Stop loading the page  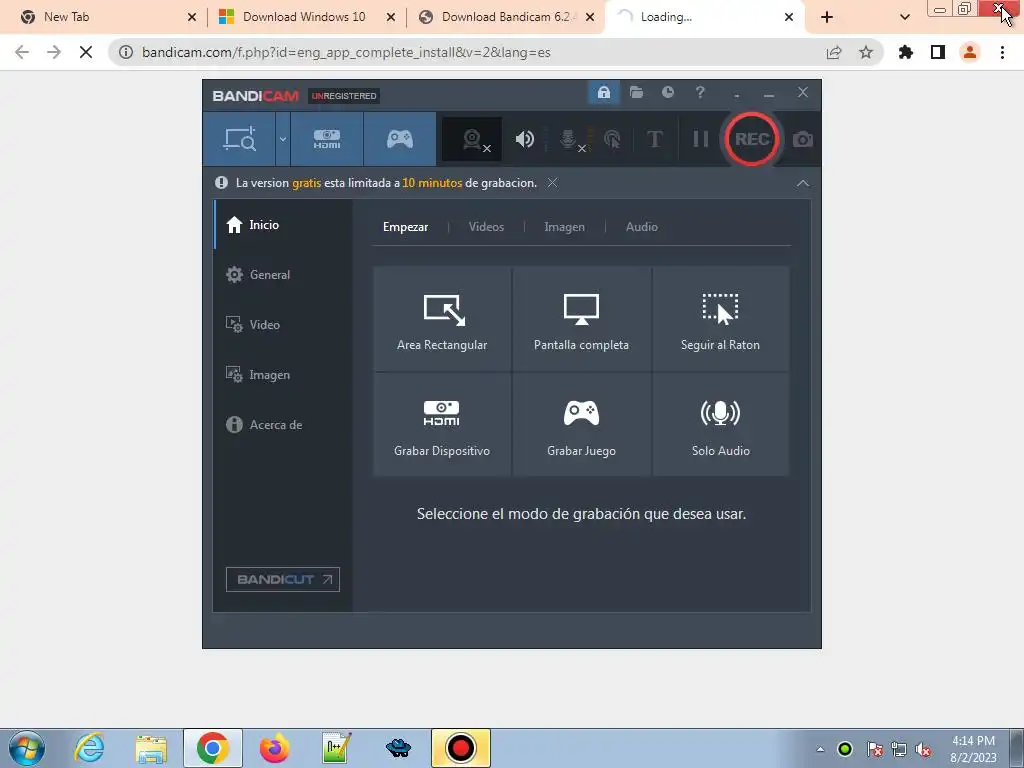tap(86, 52)
